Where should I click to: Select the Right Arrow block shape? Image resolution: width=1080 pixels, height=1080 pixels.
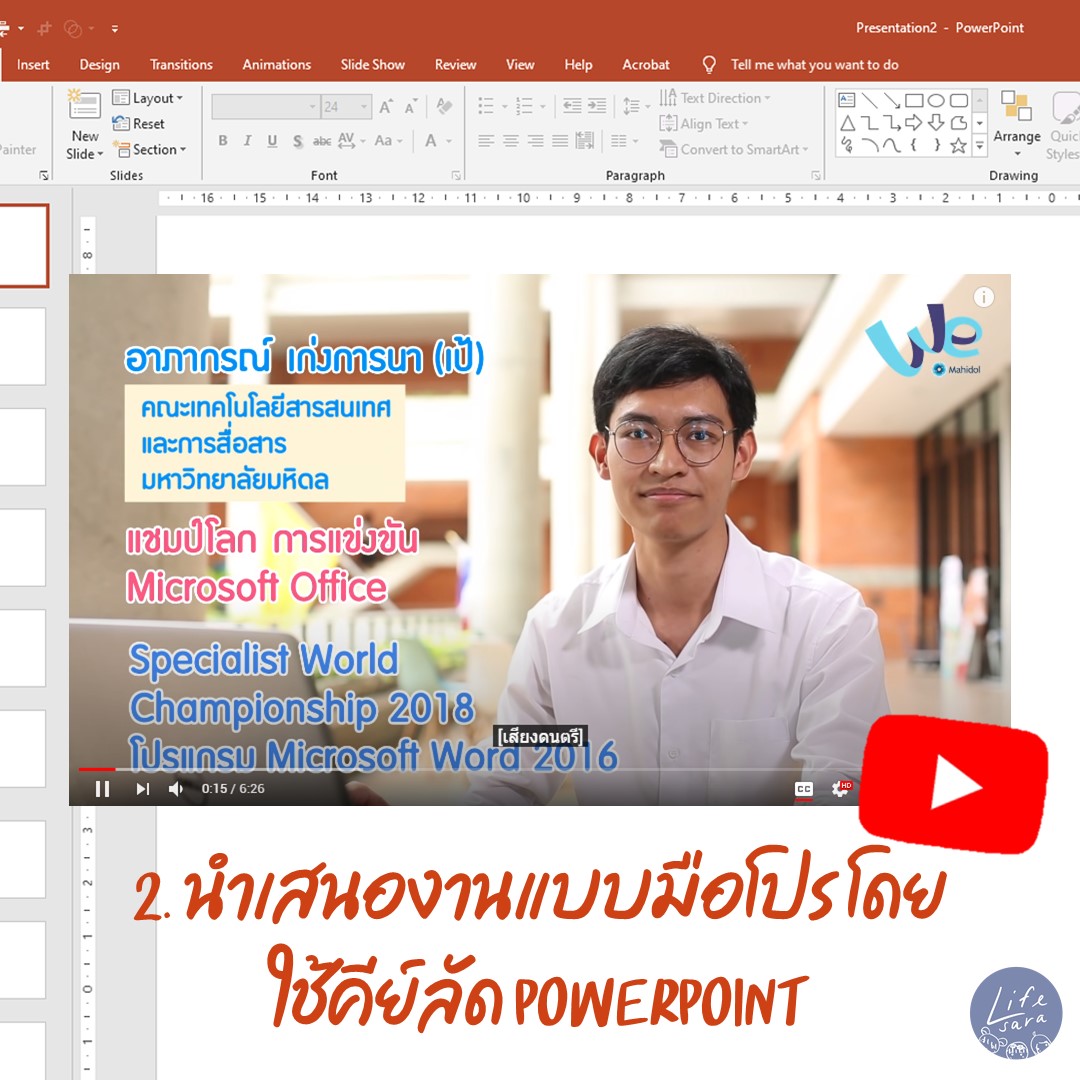[x=914, y=123]
